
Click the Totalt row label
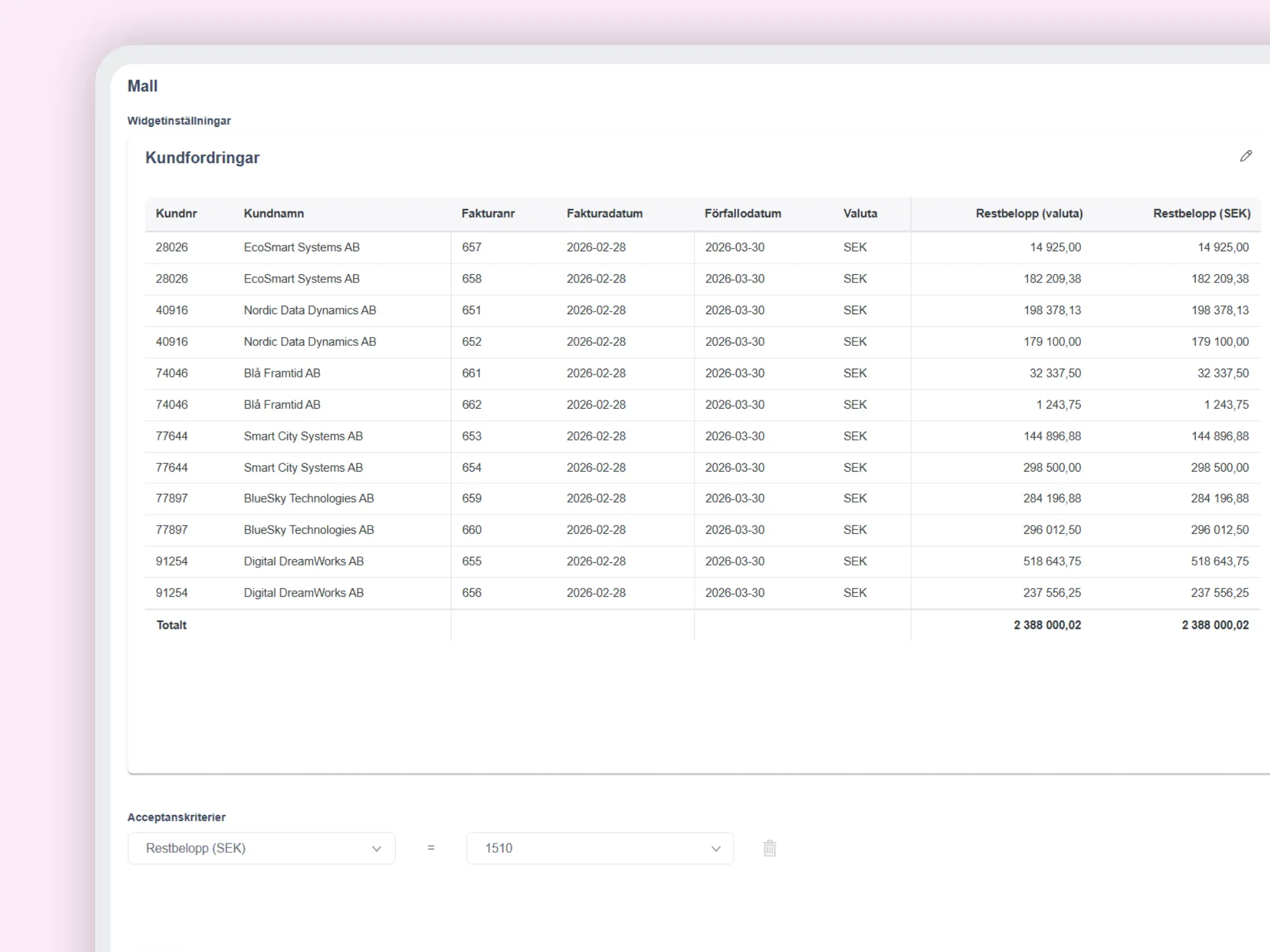coord(171,625)
